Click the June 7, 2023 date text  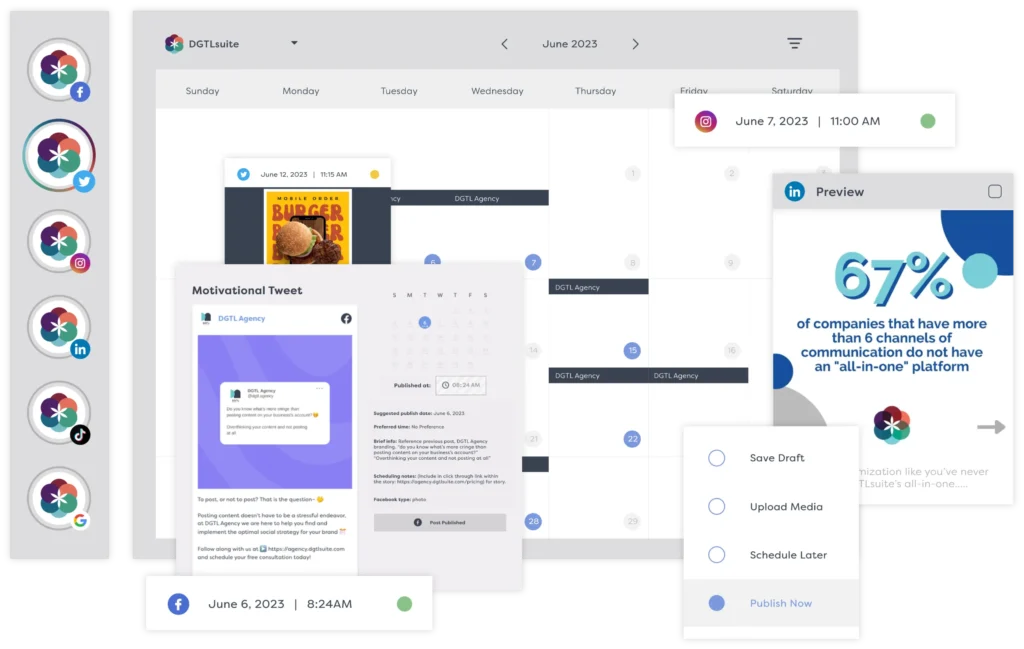click(771, 121)
